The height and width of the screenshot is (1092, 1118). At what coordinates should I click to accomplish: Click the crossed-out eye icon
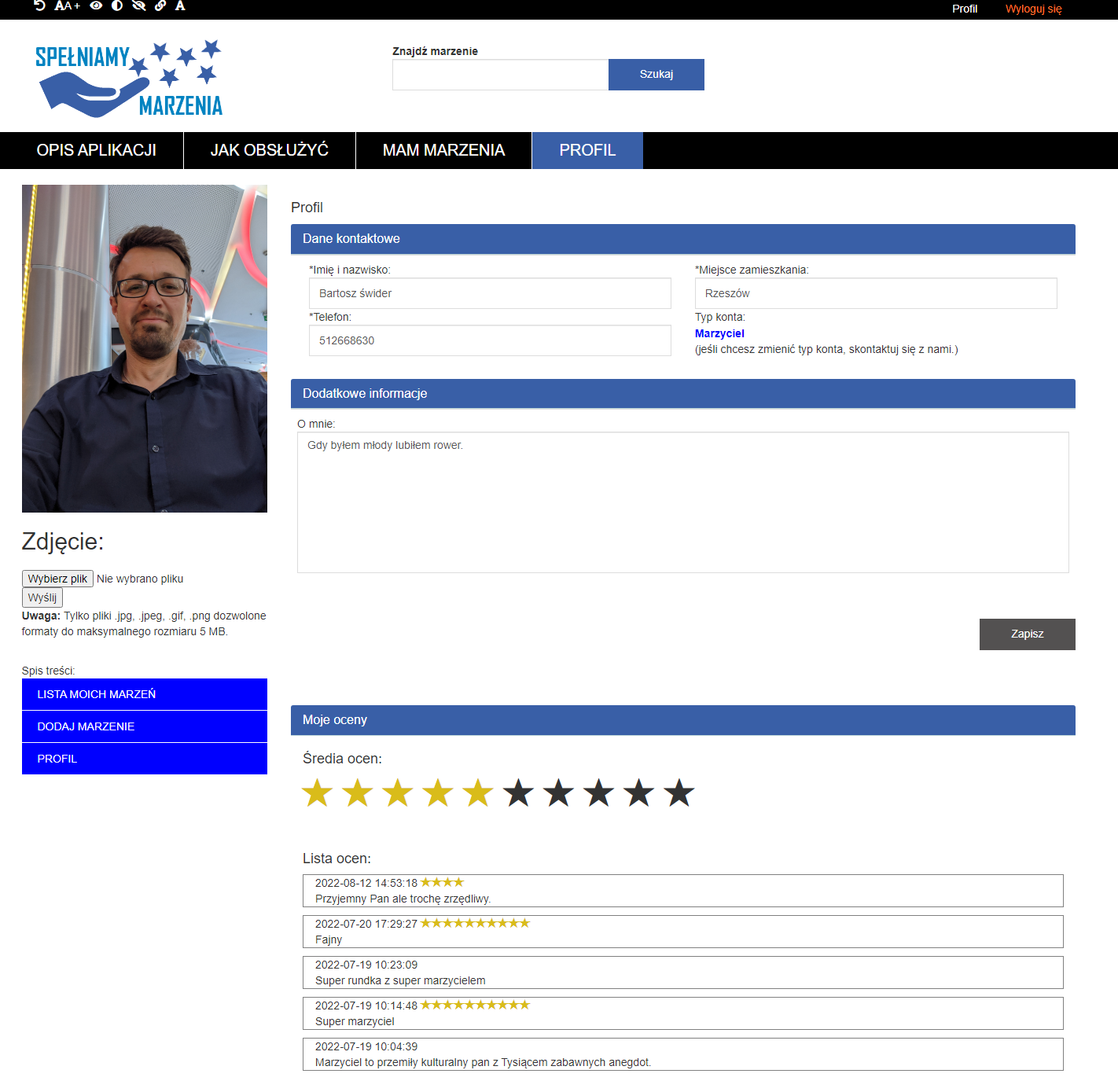click(x=139, y=6)
